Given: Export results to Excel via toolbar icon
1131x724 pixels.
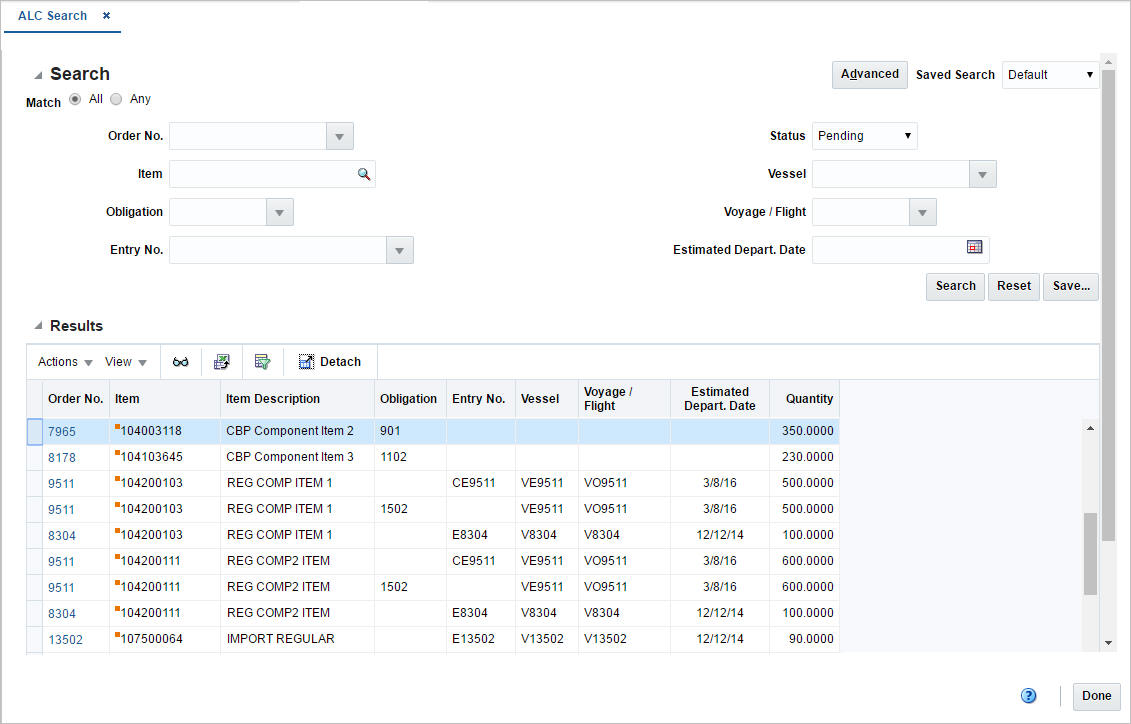Looking at the screenshot, I should click(x=222, y=361).
